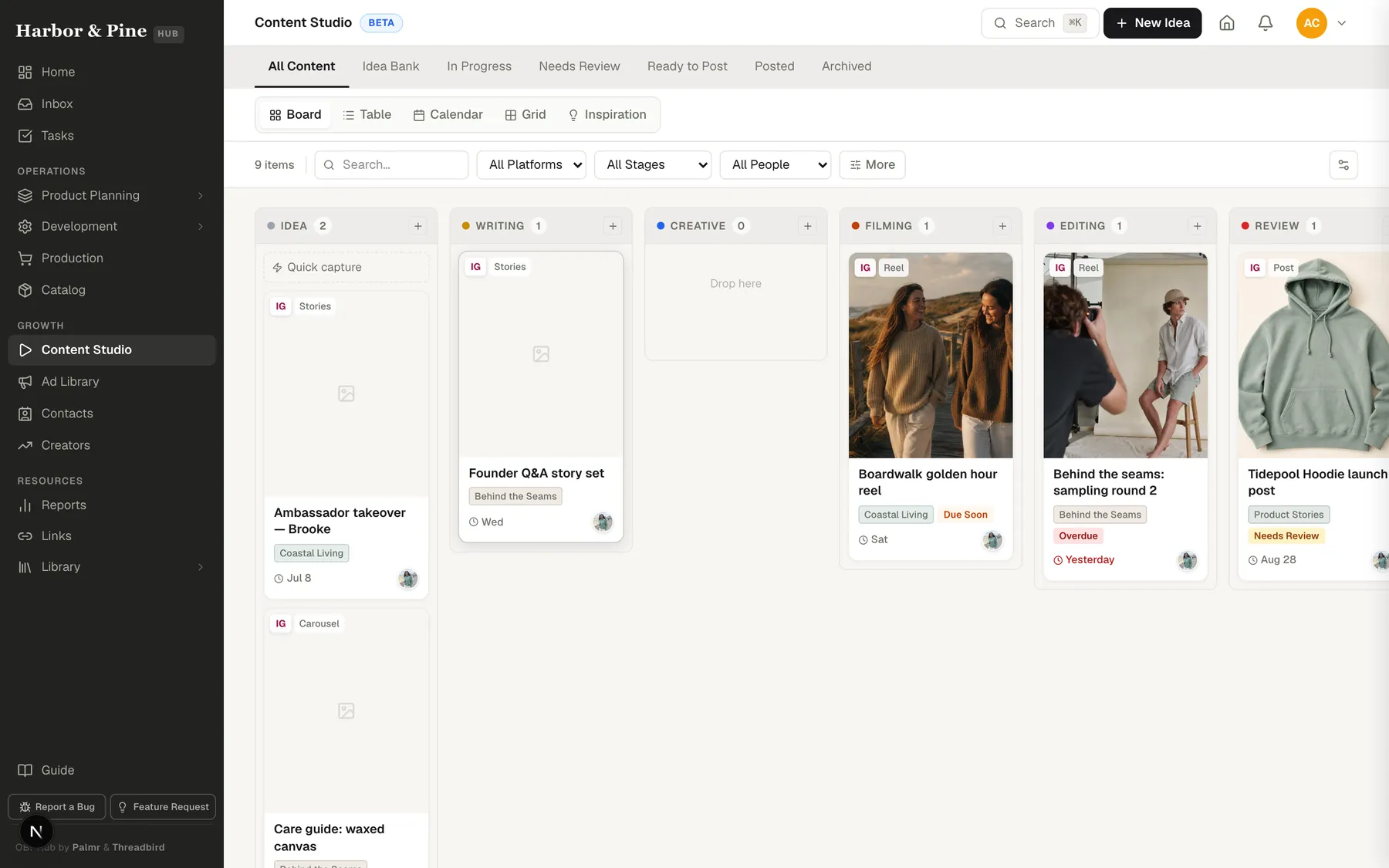Screen dimensions: 1389x868
Task: Open notifications bell
Action: (x=1266, y=23)
